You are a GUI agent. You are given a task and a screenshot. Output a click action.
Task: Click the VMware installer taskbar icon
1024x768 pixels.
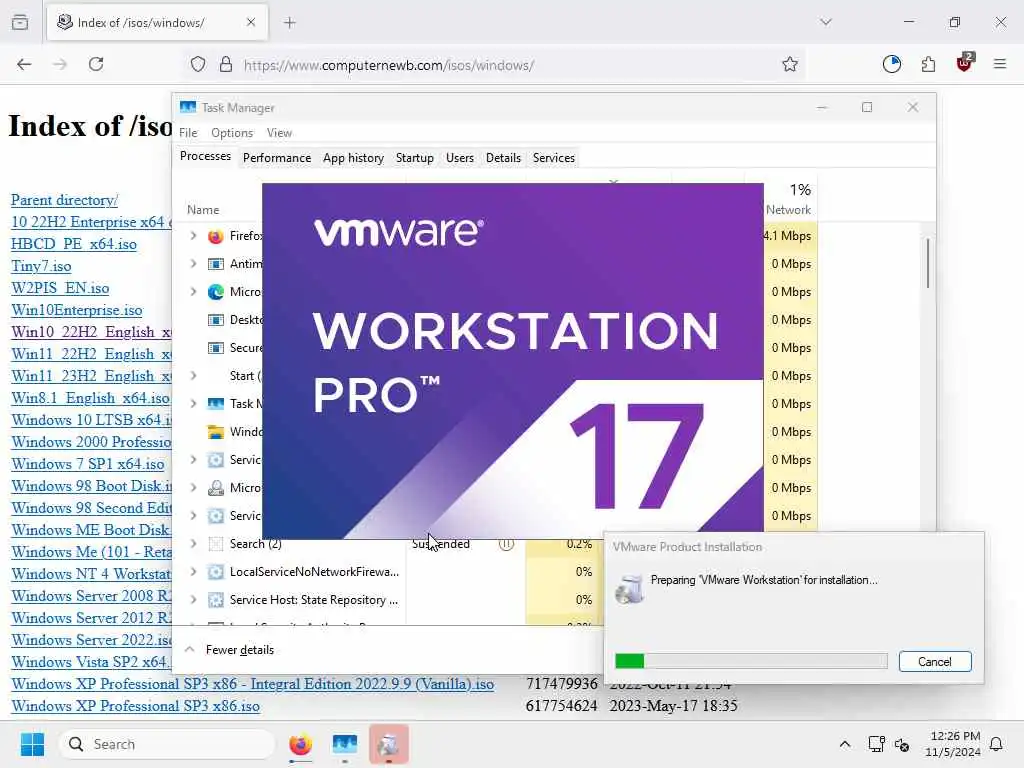tap(389, 744)
